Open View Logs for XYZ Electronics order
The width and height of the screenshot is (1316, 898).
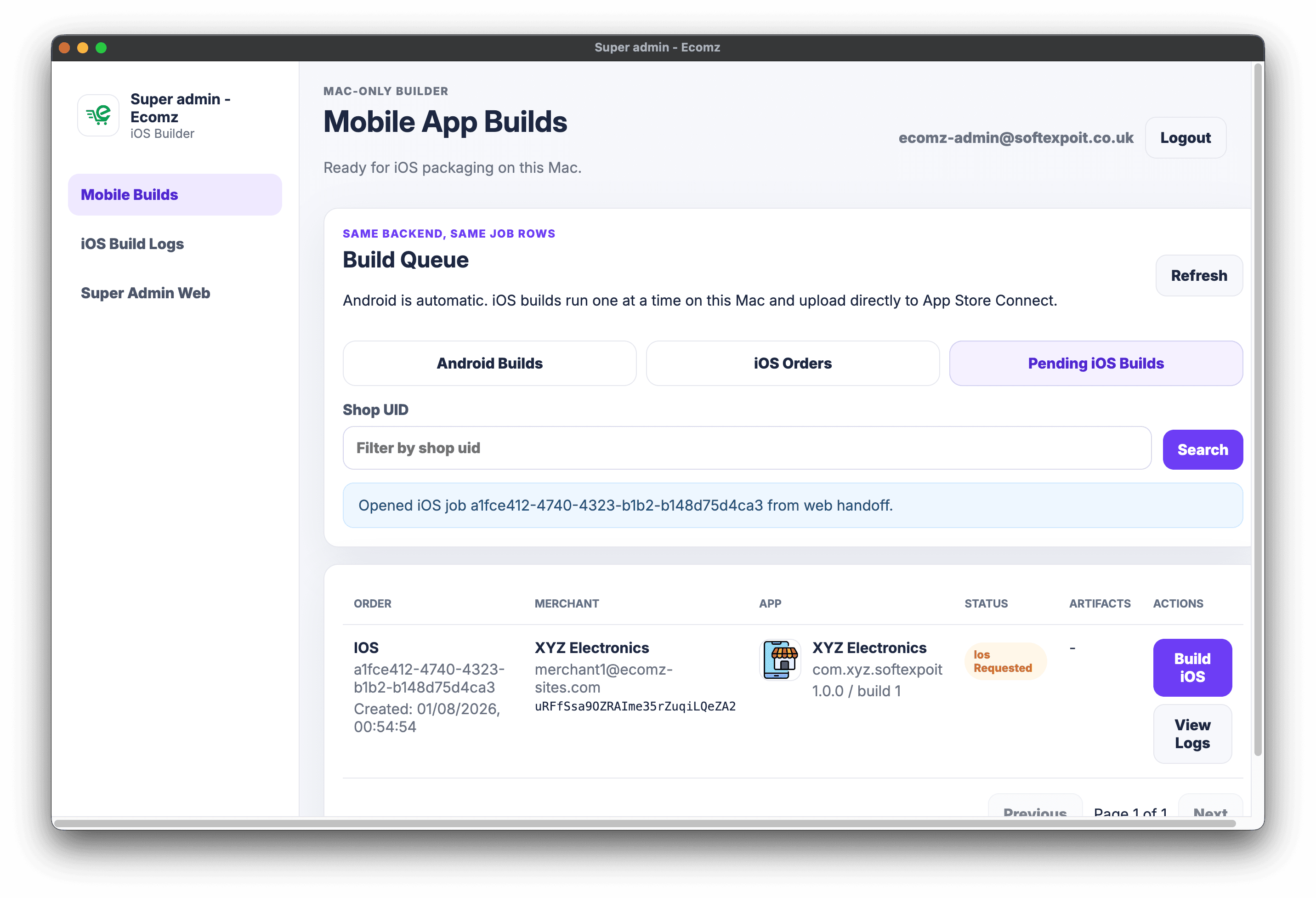1192,734
